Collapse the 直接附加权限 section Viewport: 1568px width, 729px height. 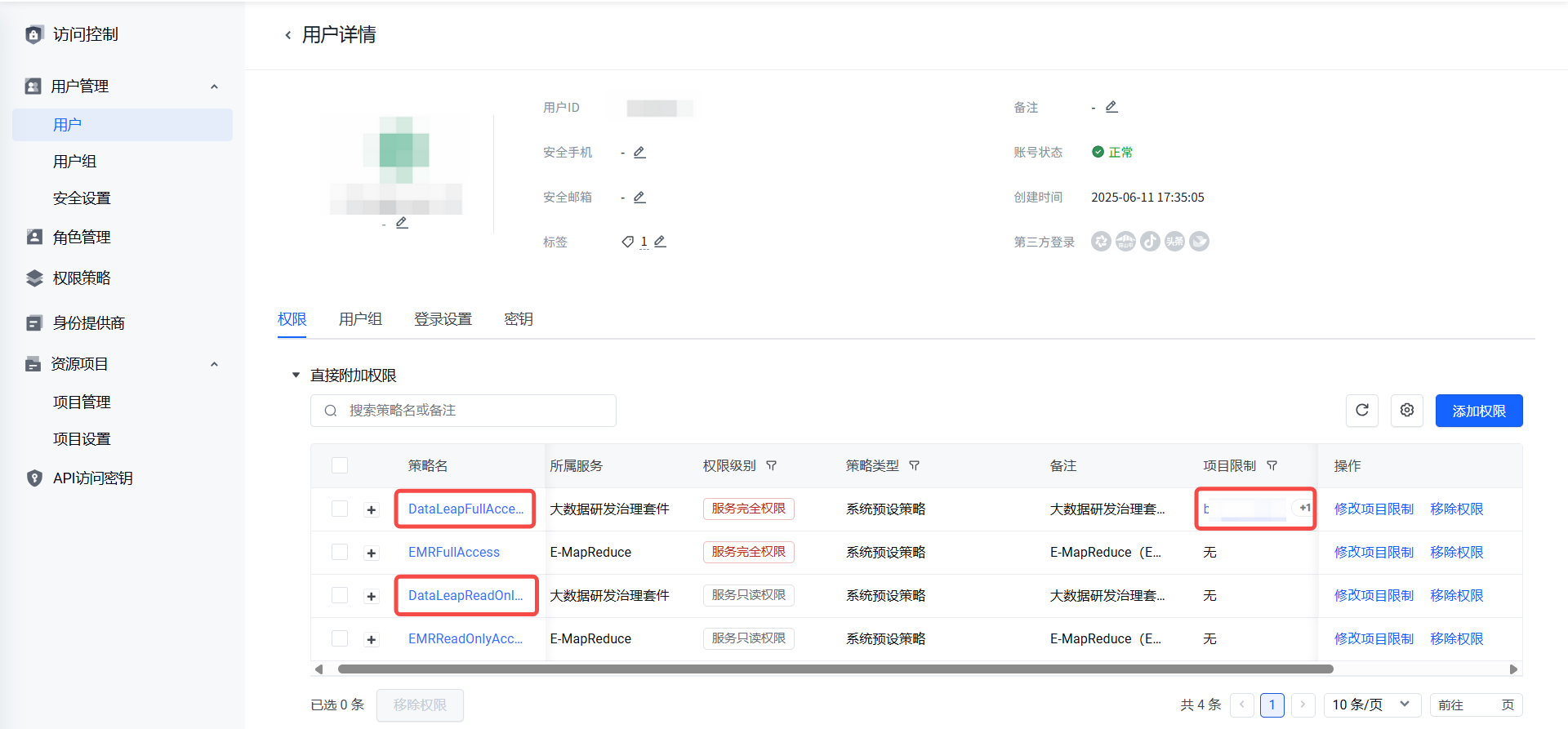(x=296, y=376)
